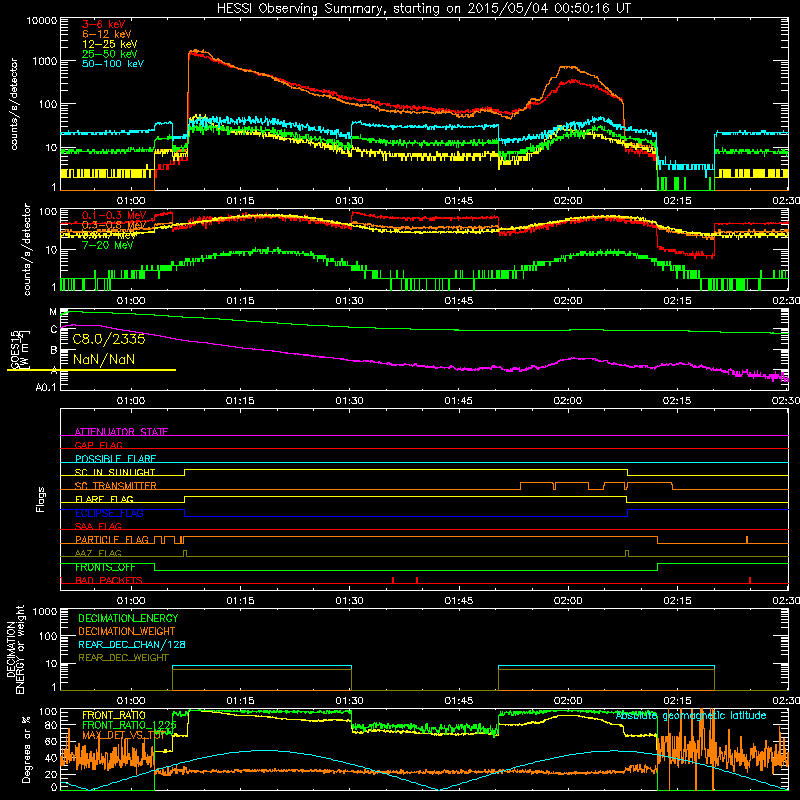Click the MAX_DET_VS_TOT legend label
The height and width of the screenshot is (800, 800).
tap(124, 735)
